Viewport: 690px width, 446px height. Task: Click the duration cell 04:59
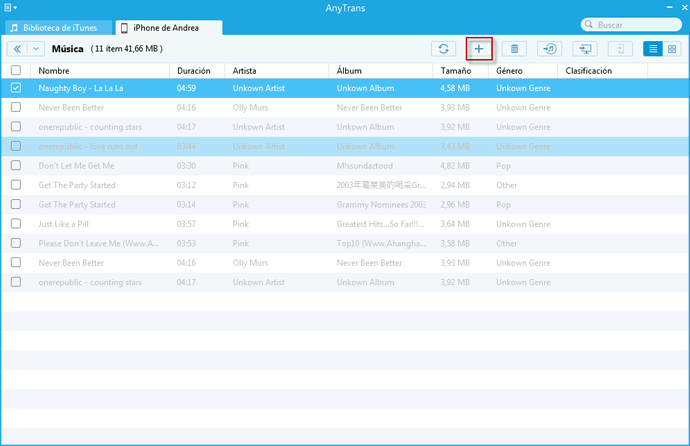coord(187,88)
